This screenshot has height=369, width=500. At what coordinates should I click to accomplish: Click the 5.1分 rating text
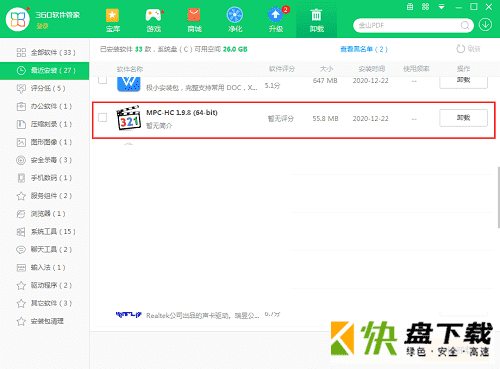[x=272, y=86]
